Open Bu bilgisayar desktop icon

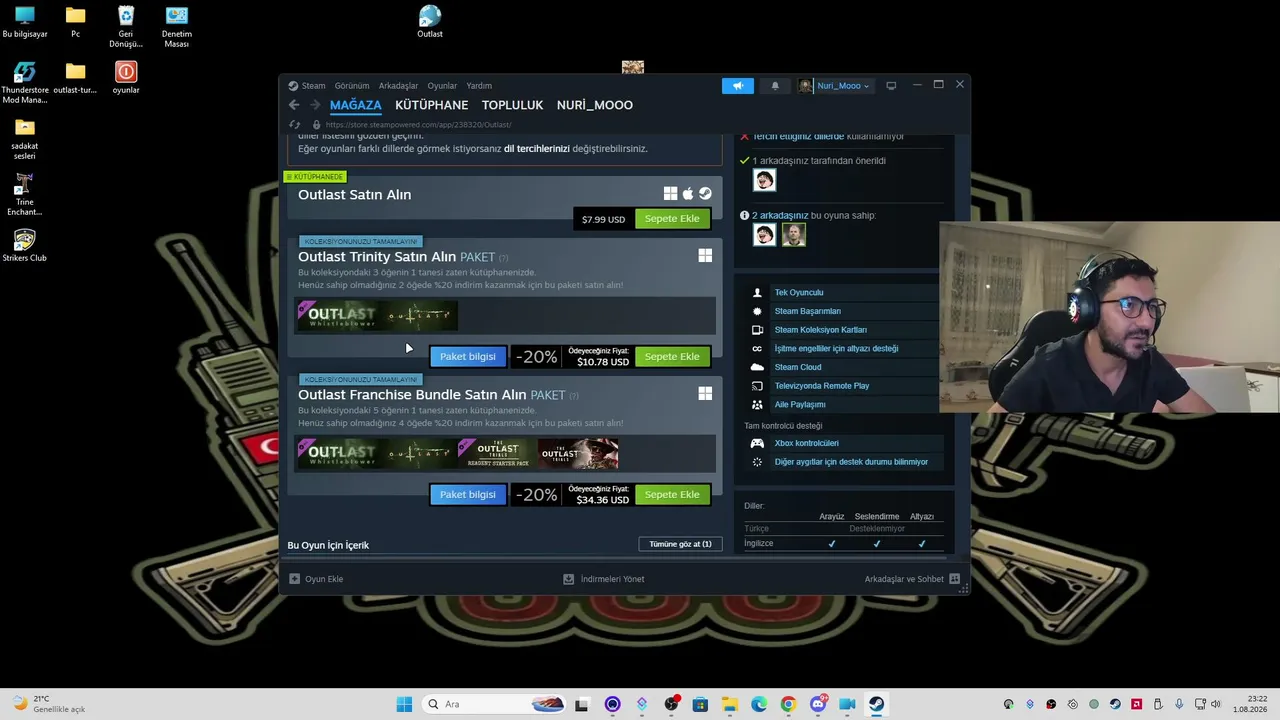[25, 21]
